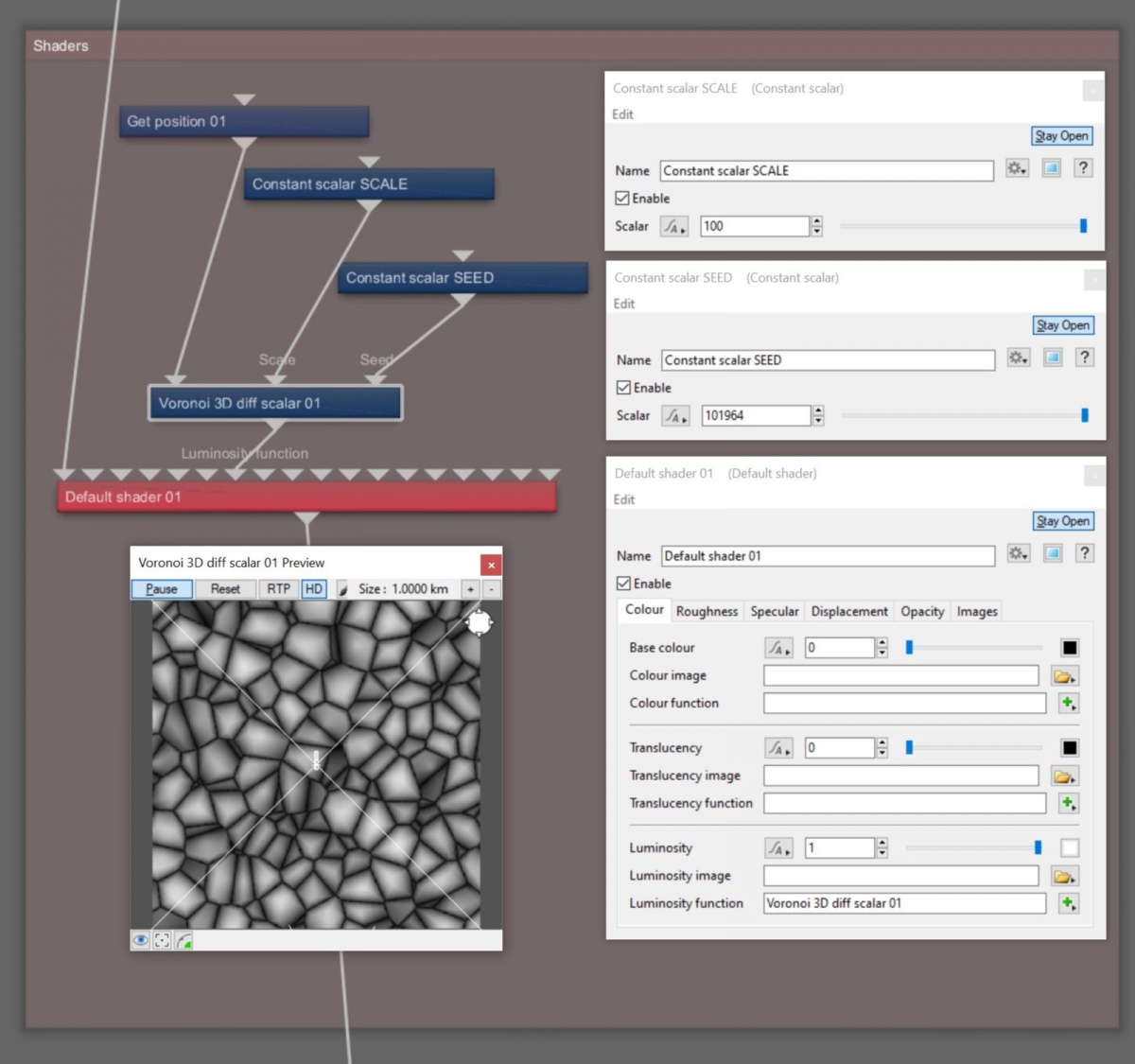This screenshot has height=1064, width=1135.
Task: Click the blue node view icon in SEED panel
Action: click(x=1052, y=358)
